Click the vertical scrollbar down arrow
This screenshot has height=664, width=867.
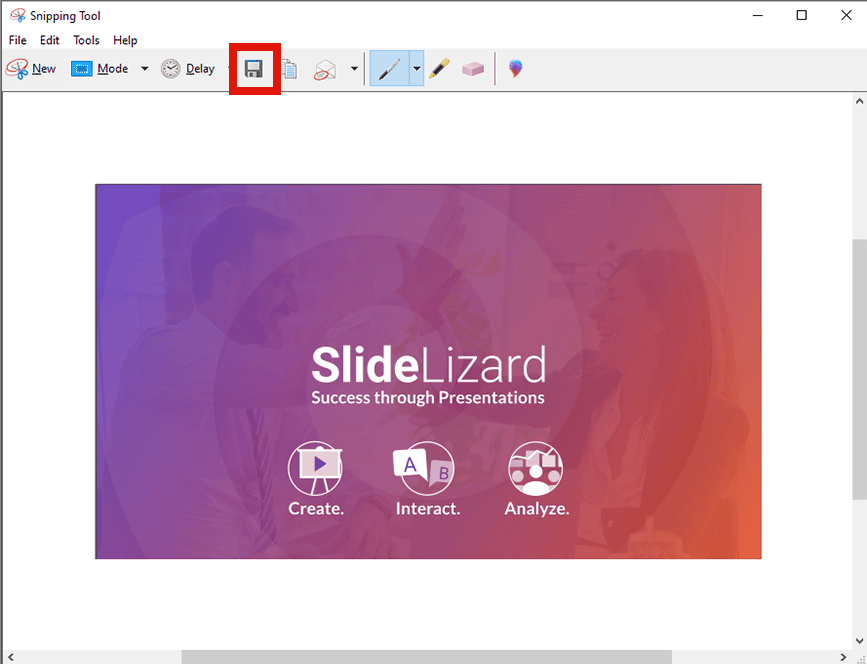[859, 641]
